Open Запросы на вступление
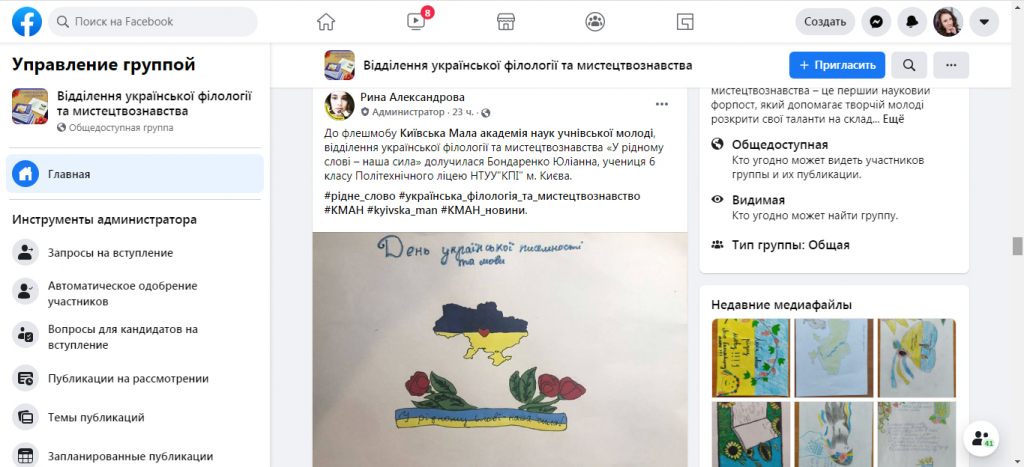 pyautogui.click(x=135, y=253)
